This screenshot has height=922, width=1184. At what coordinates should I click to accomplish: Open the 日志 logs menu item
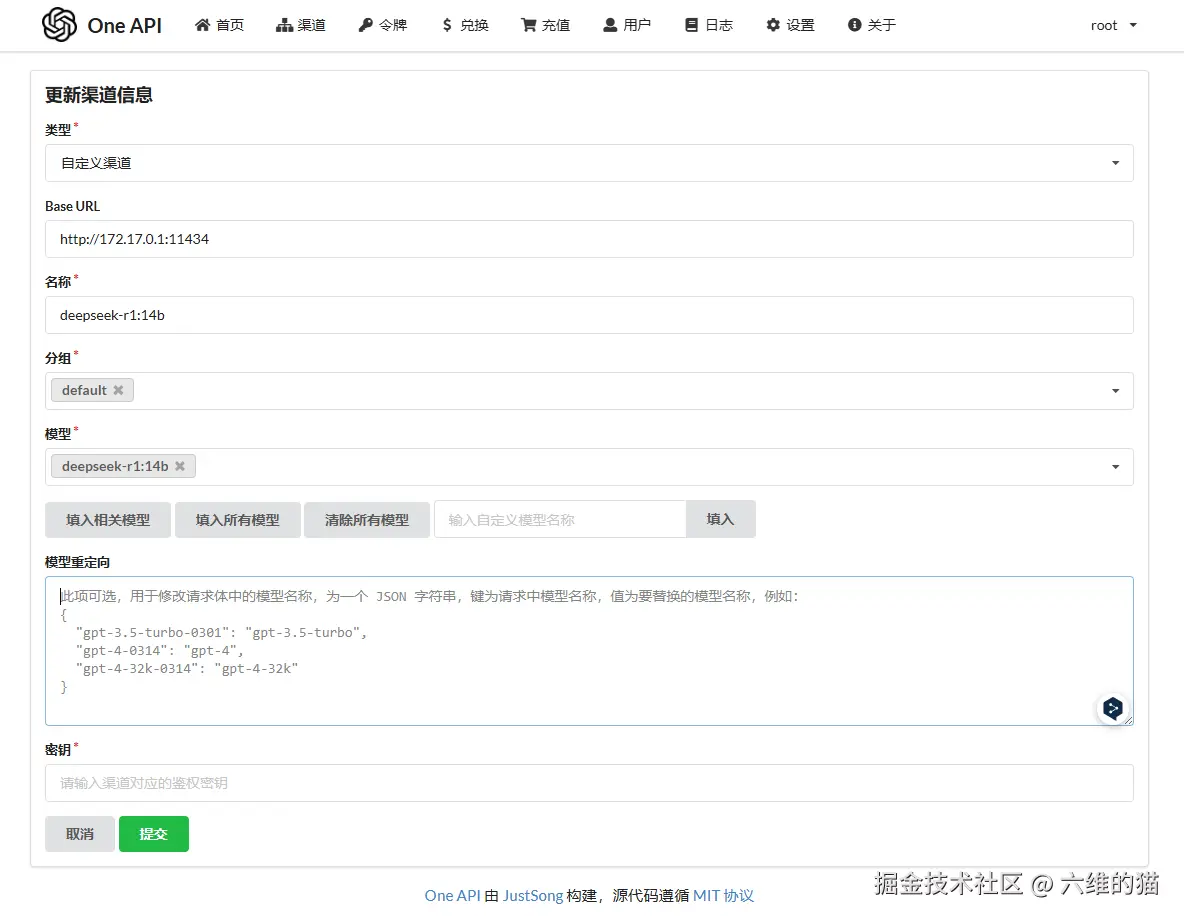click(x=708, y=25)
